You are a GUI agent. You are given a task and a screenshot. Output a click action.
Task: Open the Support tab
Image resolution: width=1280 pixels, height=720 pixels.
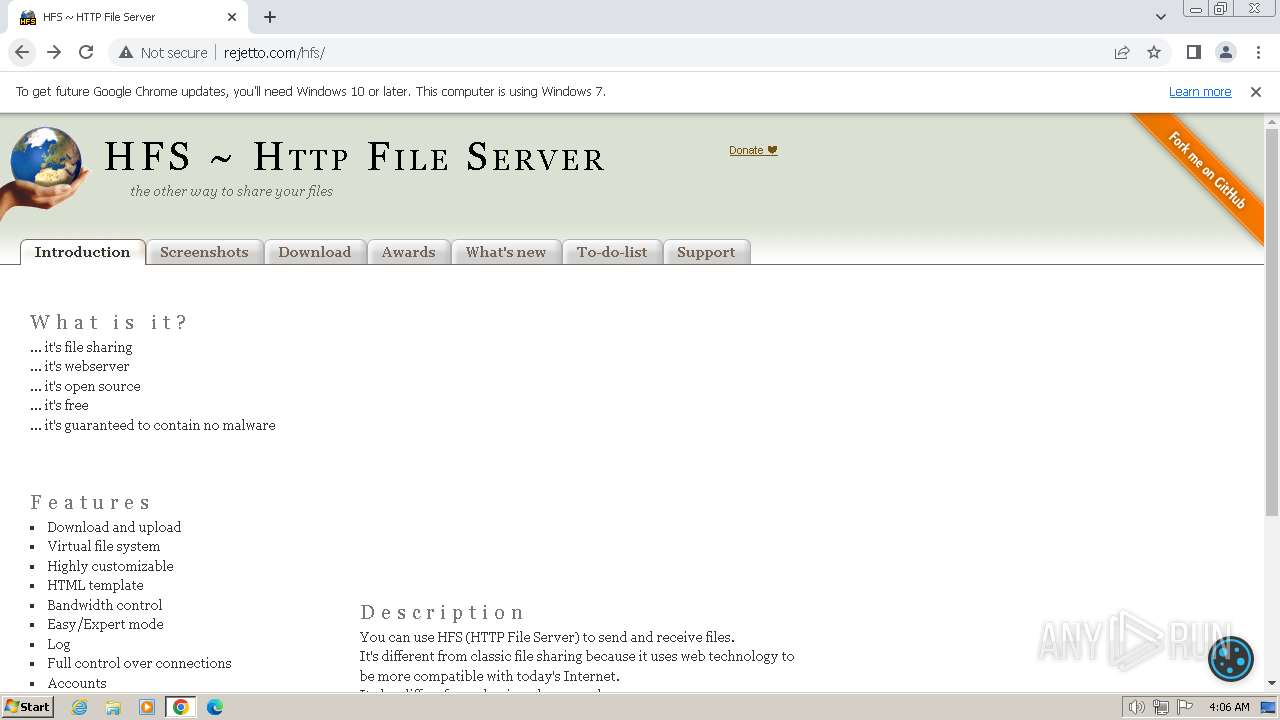click(706, 252)
